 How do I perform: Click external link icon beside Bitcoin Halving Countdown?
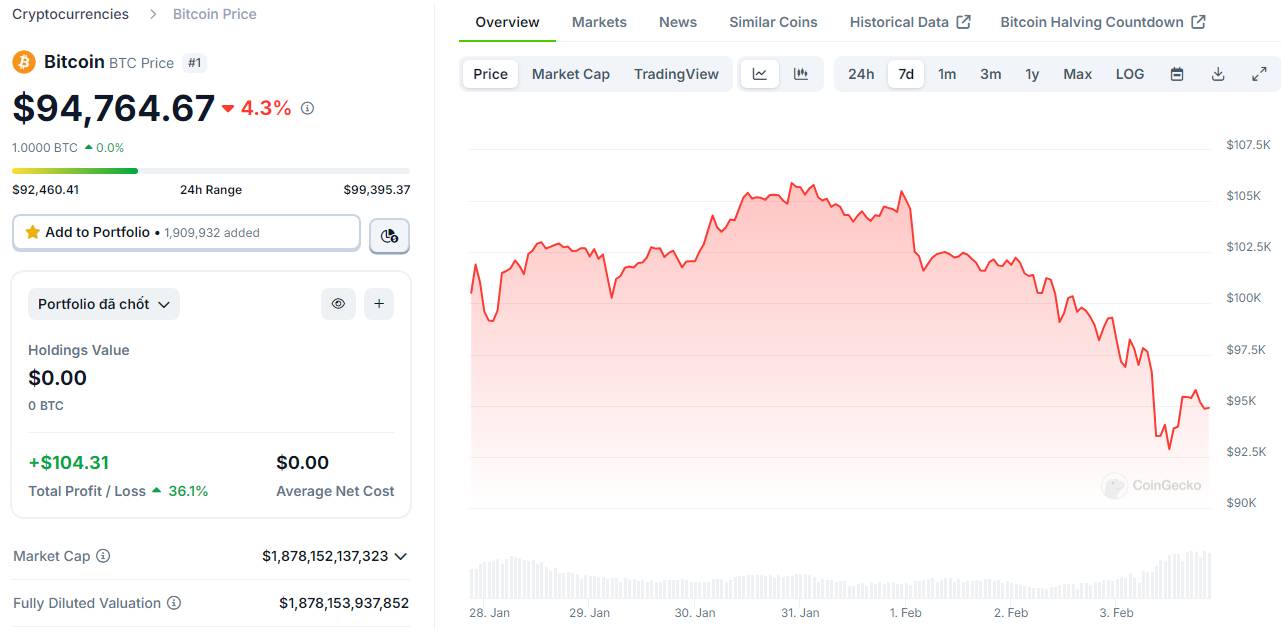coord(1198,22)
